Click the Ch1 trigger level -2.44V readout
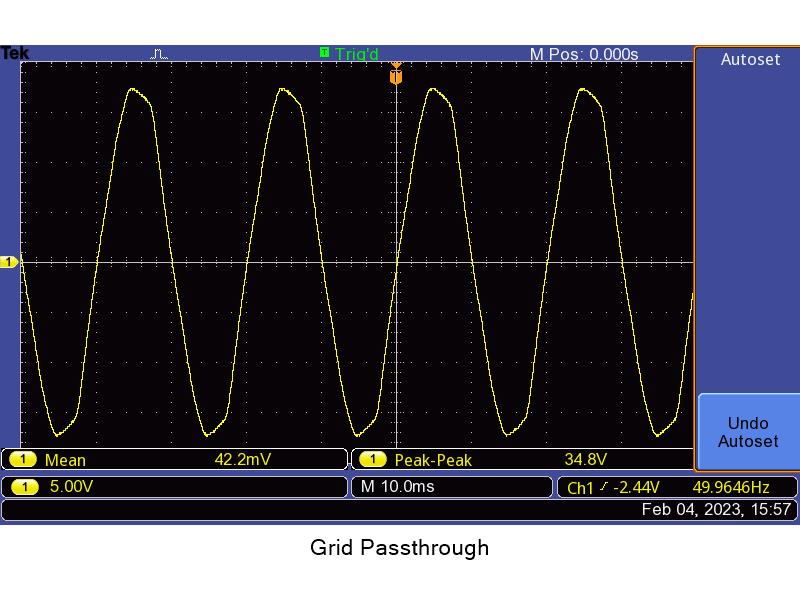 tap(613, 487)
